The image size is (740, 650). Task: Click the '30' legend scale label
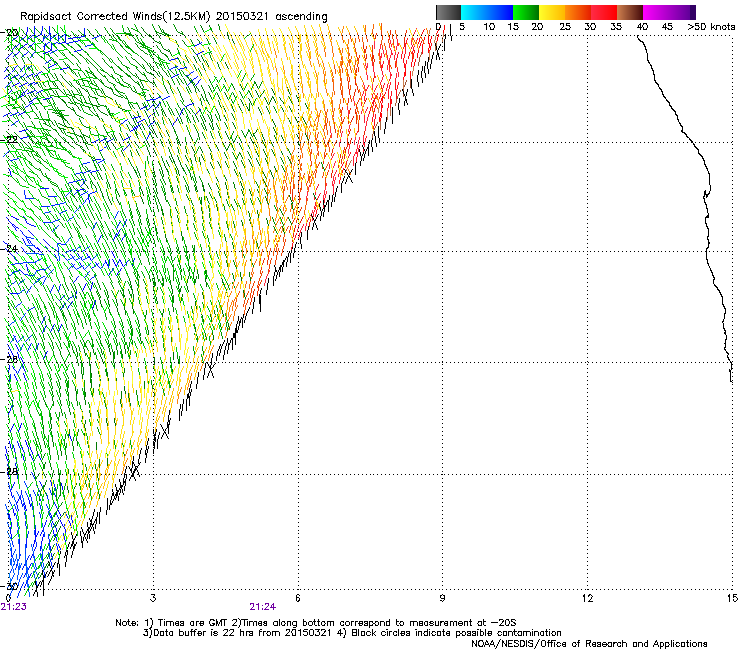pos(590,27)
